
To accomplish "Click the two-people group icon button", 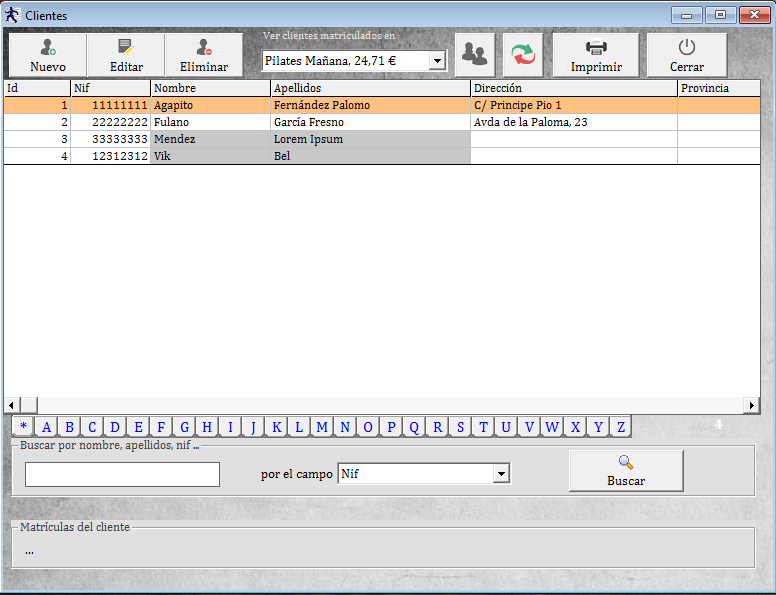I will coord(475,55).
